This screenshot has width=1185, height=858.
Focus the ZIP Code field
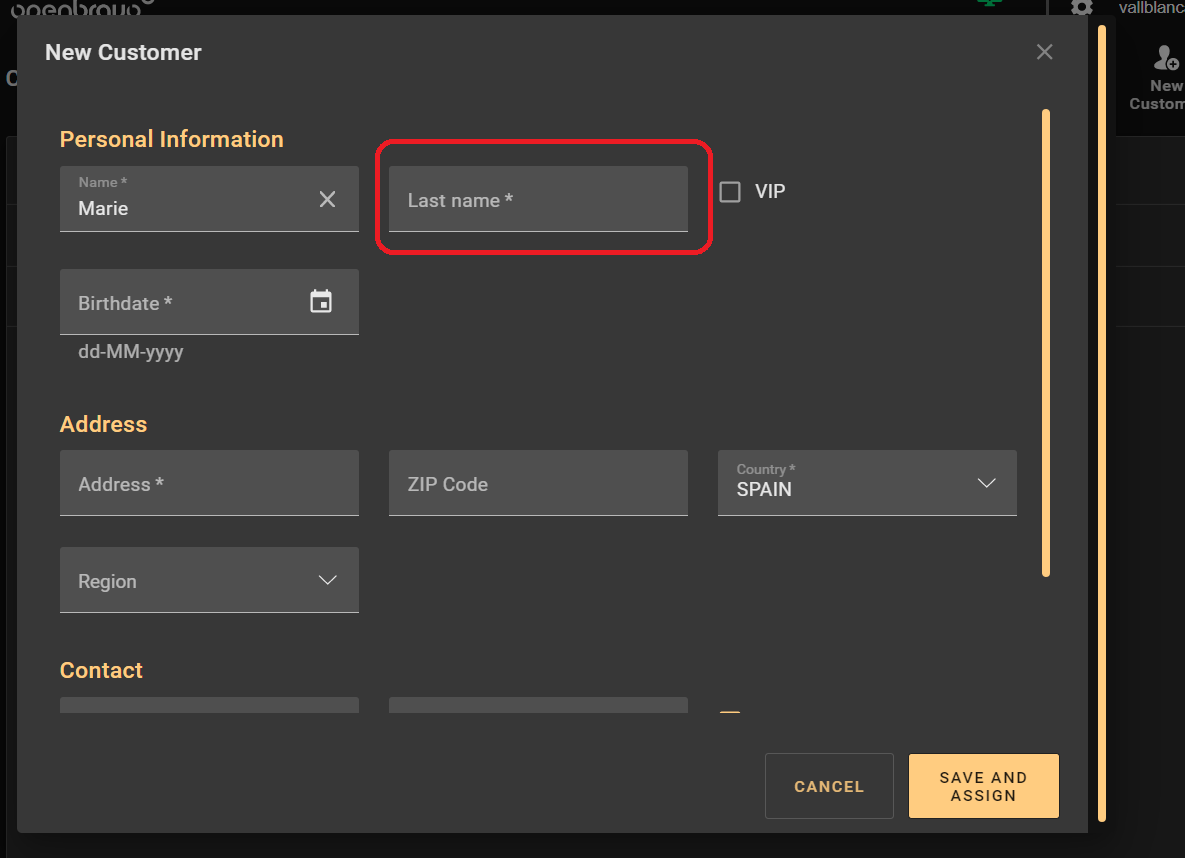click(538, 484)
